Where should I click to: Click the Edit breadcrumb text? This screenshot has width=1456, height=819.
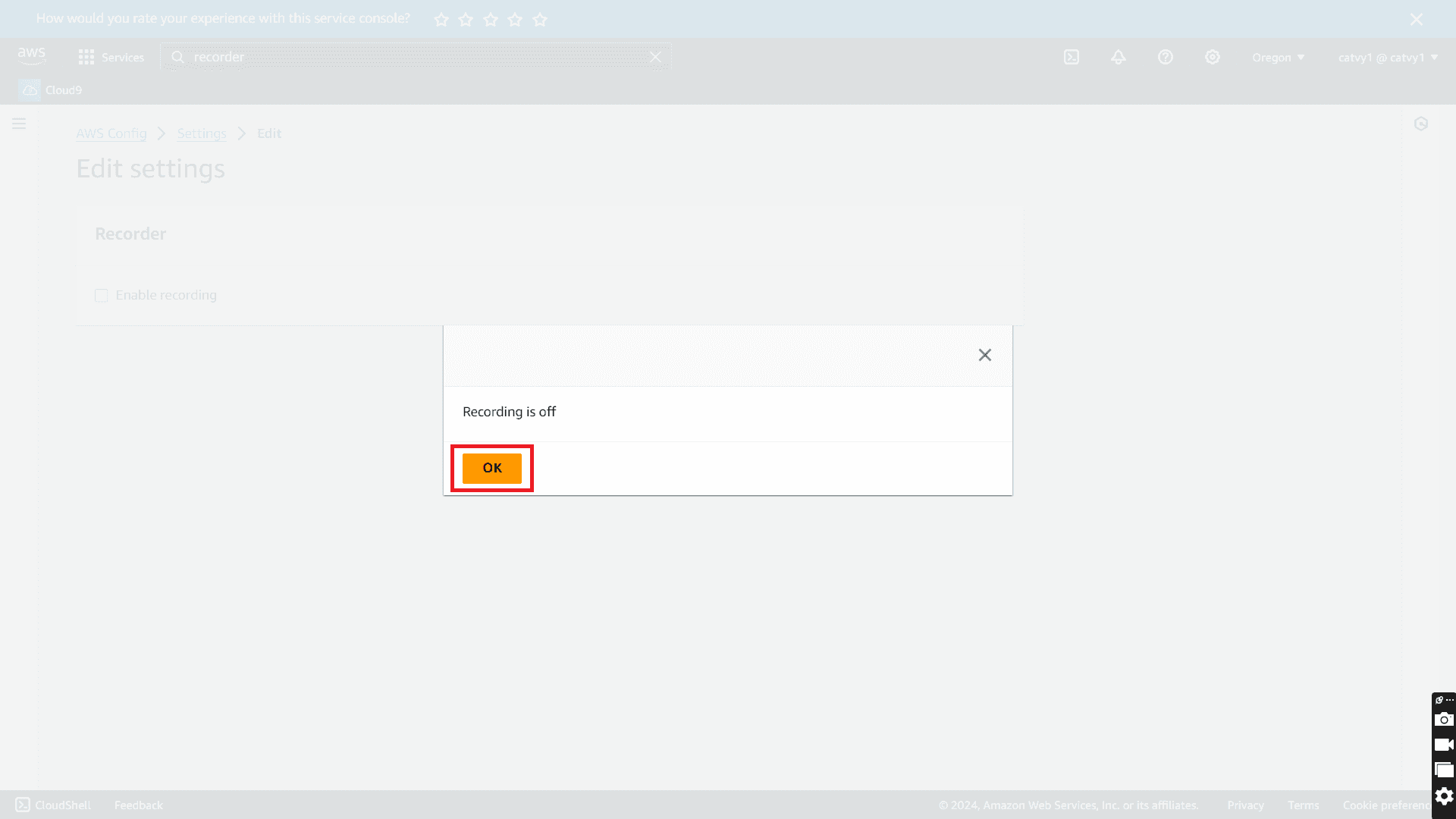[269, 133]
